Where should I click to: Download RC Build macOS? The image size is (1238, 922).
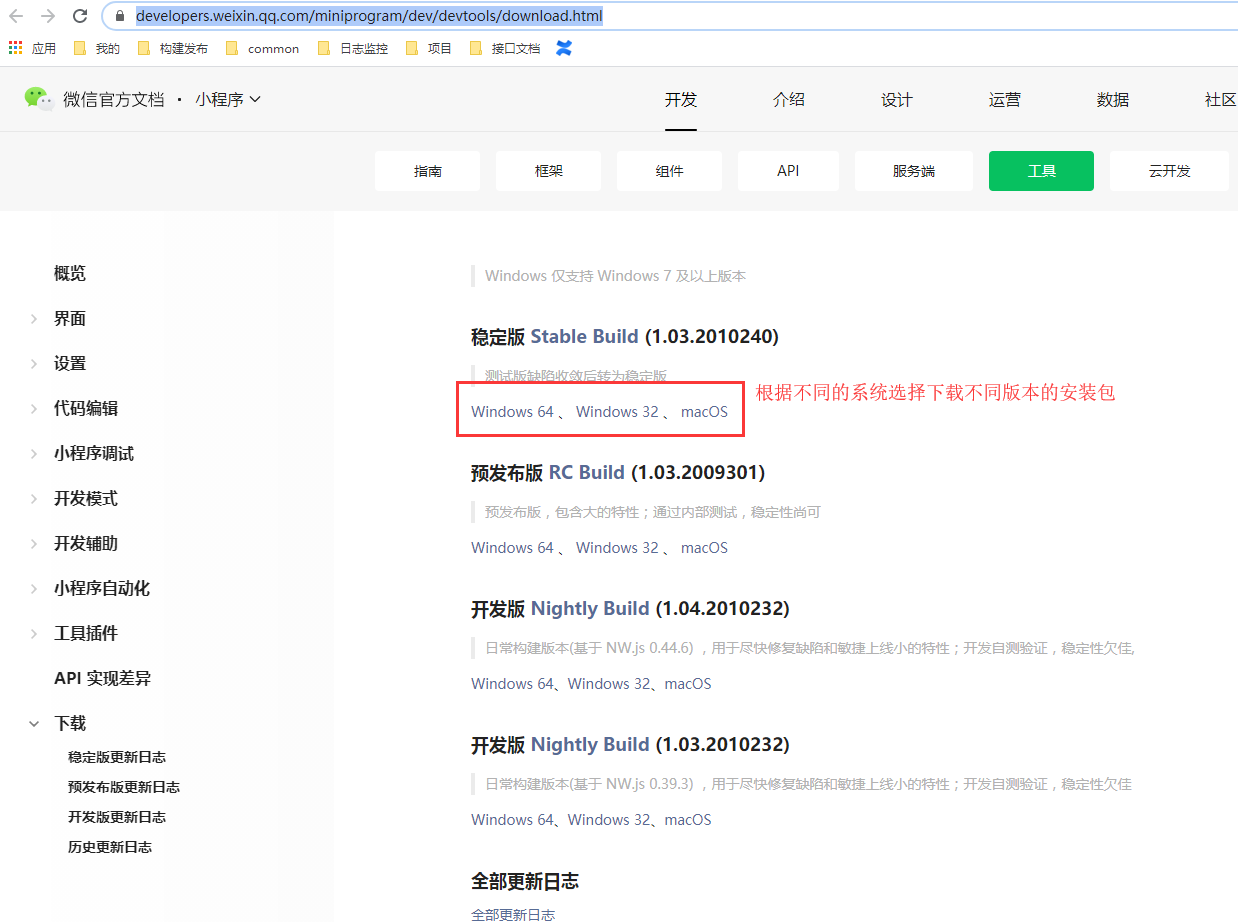(x=704, y=548)
